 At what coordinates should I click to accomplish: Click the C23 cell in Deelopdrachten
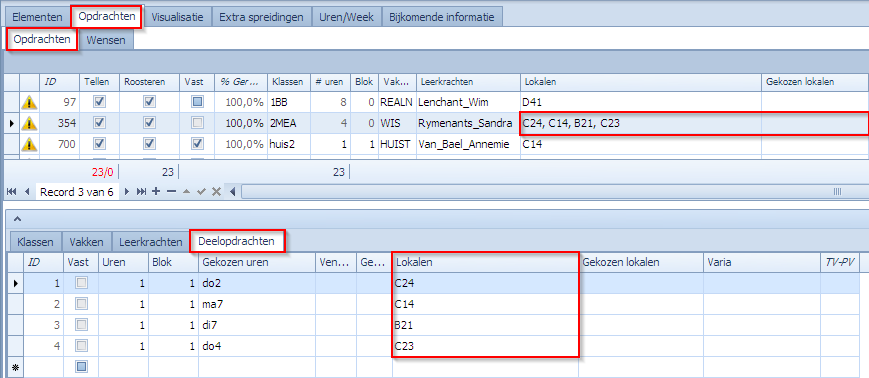485,347
